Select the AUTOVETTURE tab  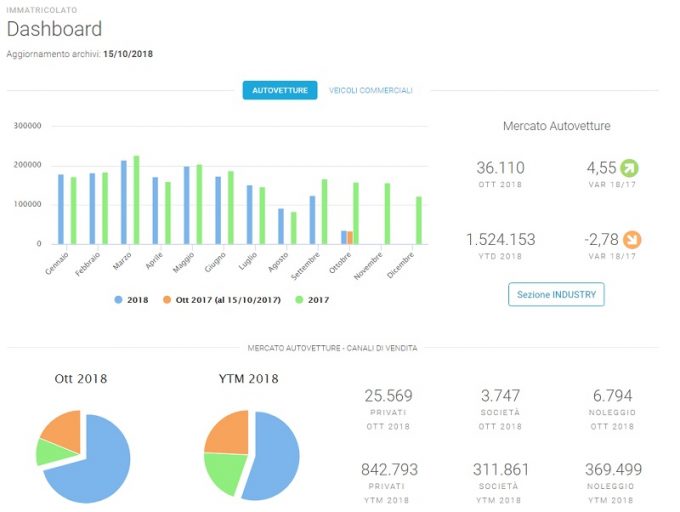[280, 90]
